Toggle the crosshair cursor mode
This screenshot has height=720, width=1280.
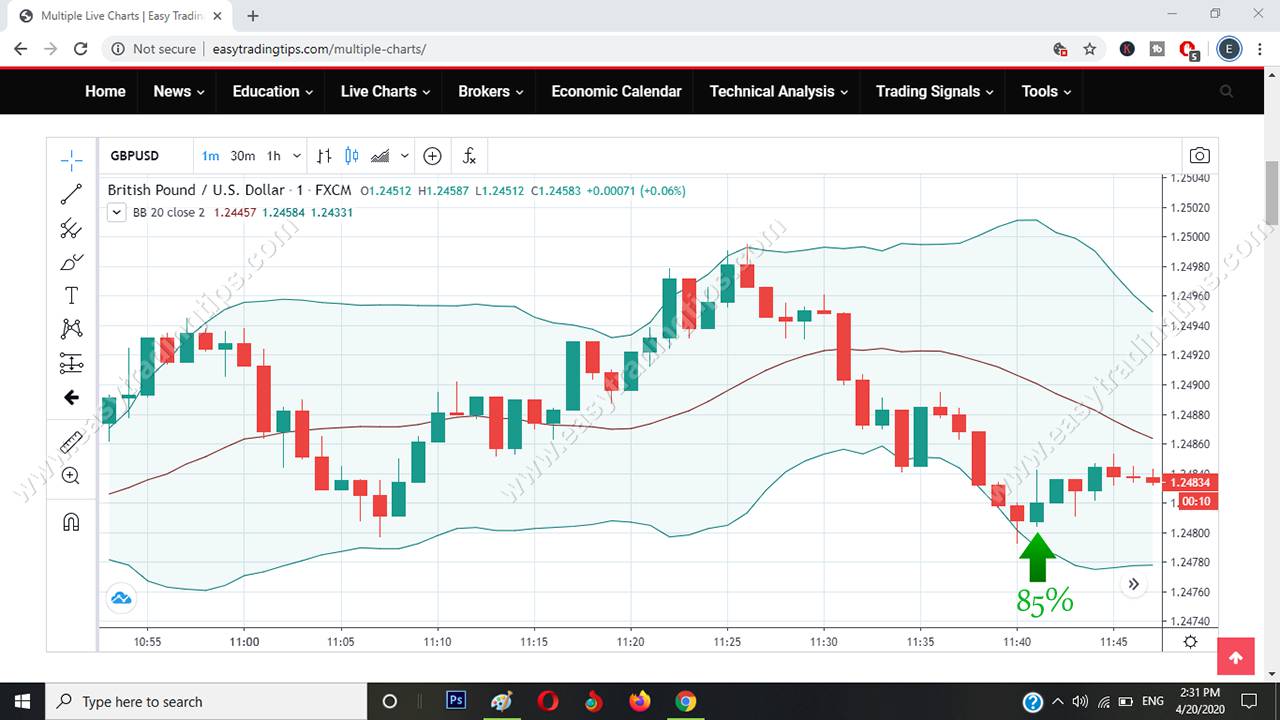click(70, 159)
